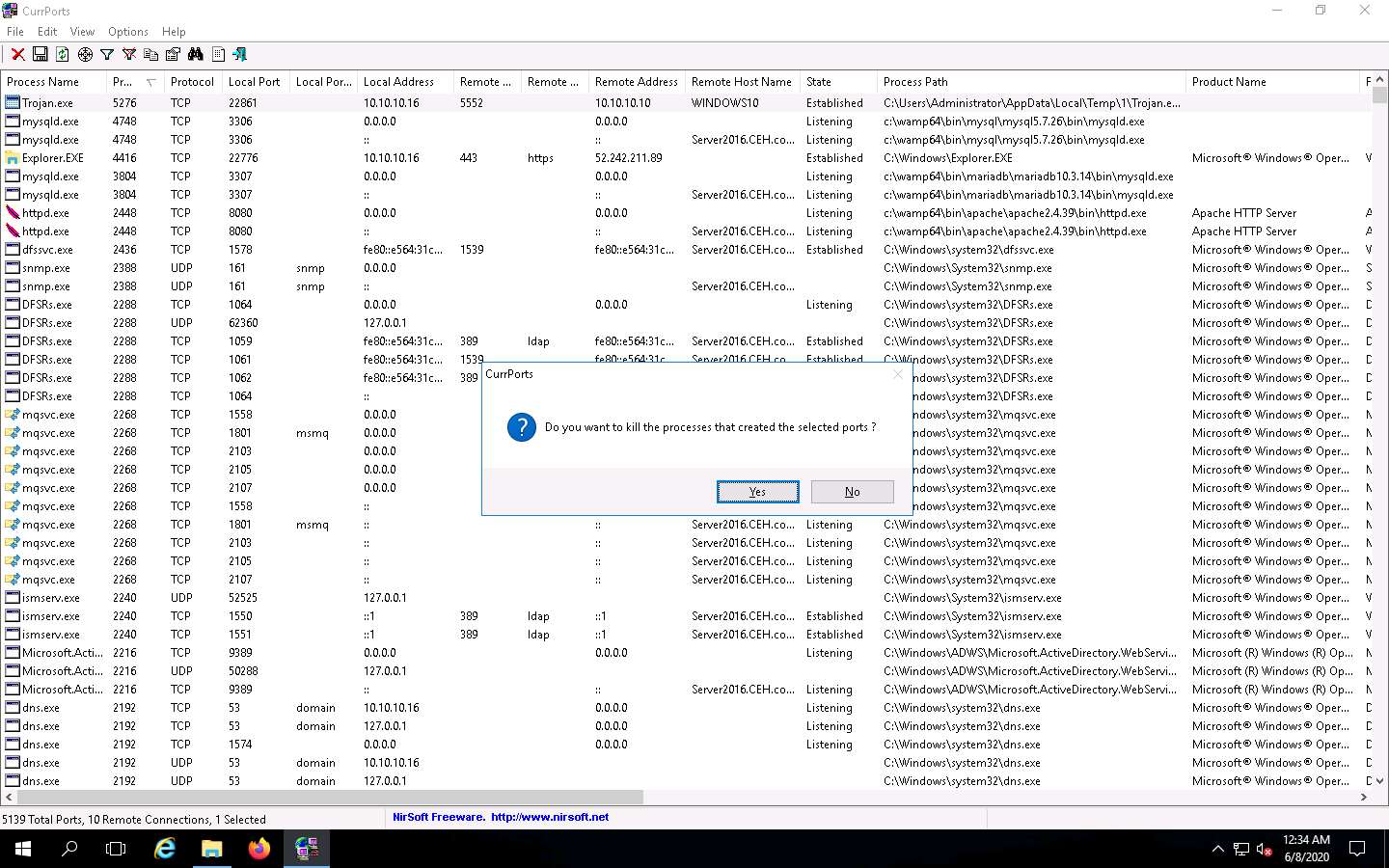Click the Explorer.EXE folder icon in list
Viewport: 1389px width, 868px height.
click(x=14, y=157)
